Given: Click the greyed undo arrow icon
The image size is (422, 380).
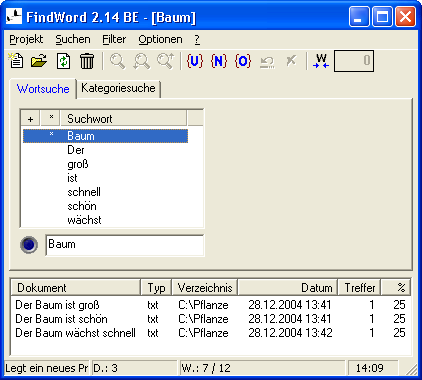Looking at the screenshot, I should pyautogui.click(x=267, y=62).
